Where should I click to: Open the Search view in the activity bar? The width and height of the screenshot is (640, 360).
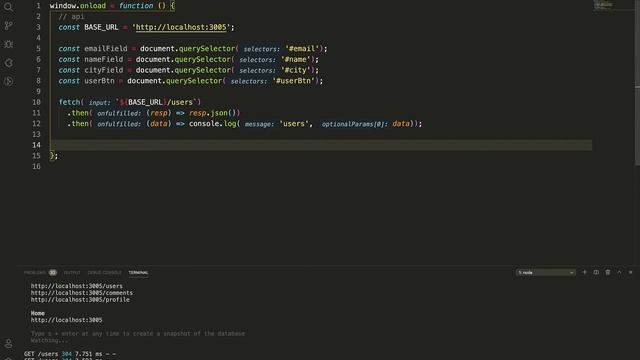[8, 7]
